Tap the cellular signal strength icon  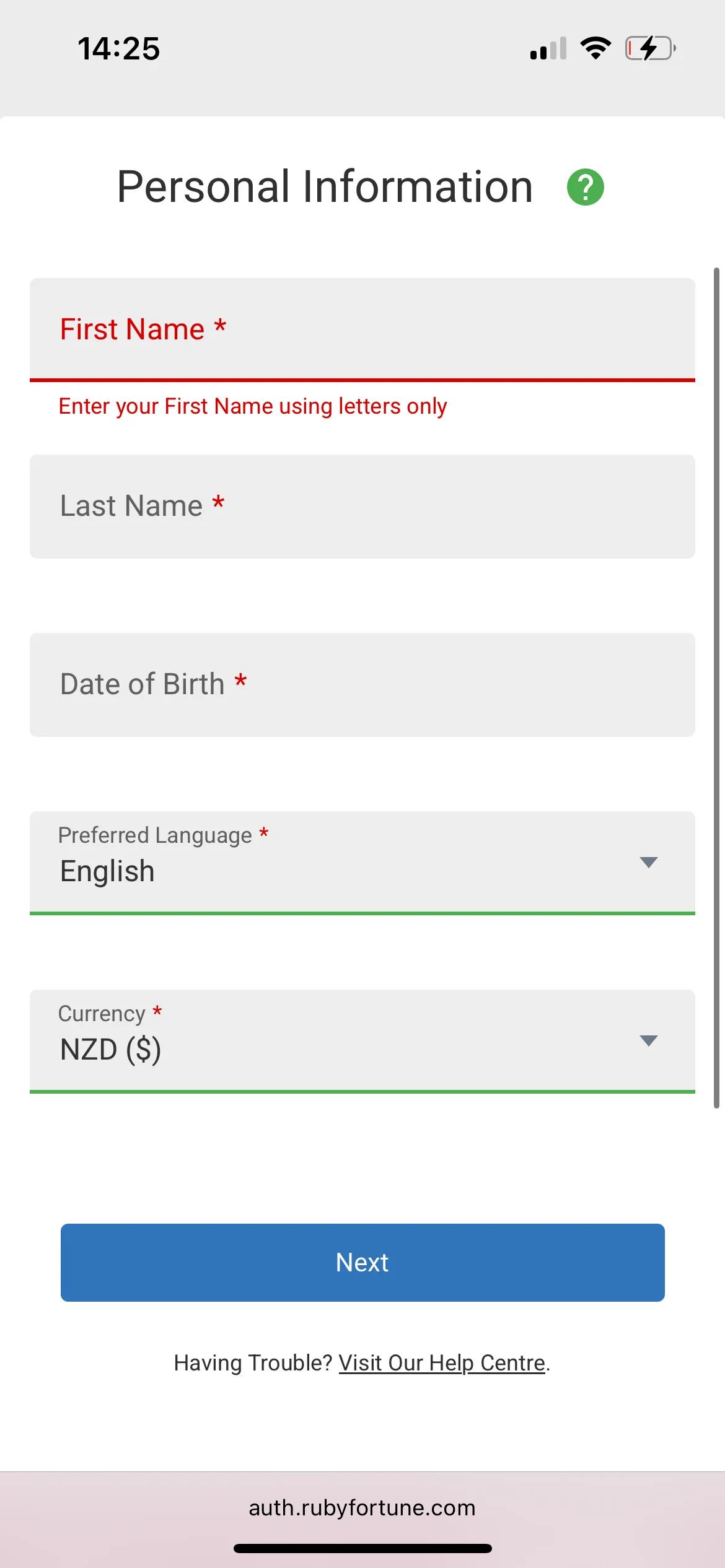pos(548,48)
